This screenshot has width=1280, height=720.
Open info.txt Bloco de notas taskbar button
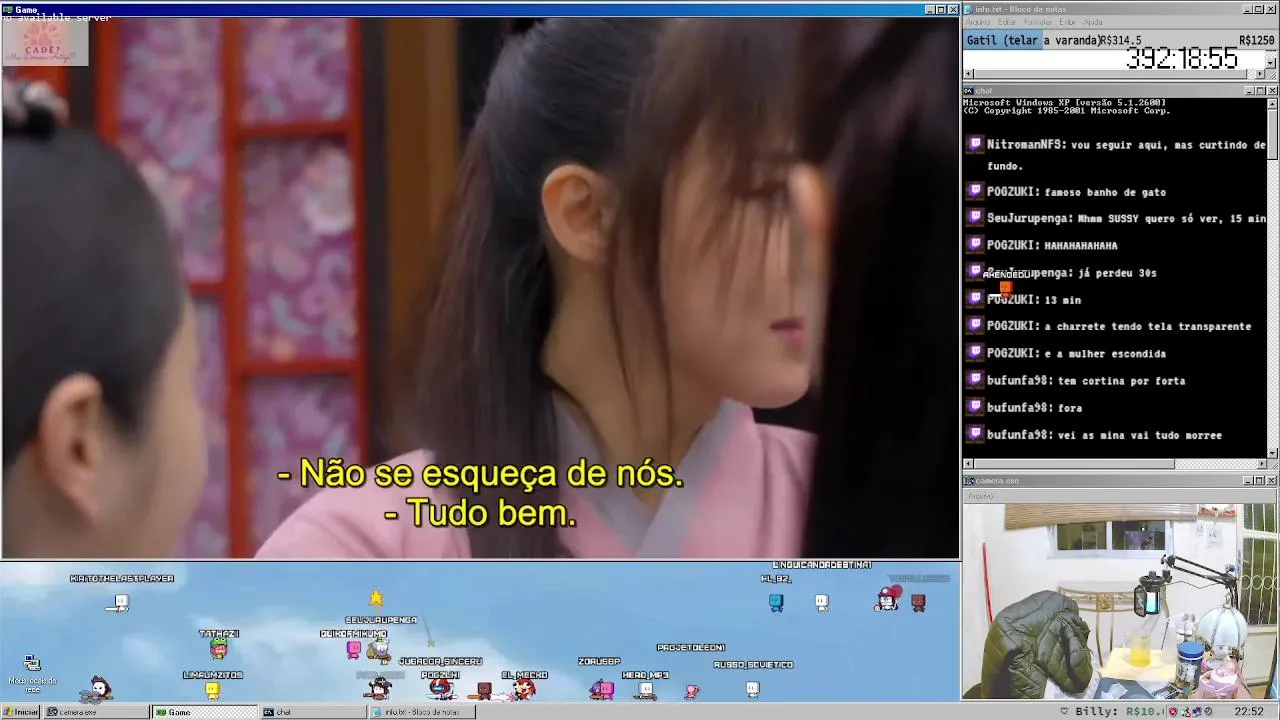pos(421,712)
